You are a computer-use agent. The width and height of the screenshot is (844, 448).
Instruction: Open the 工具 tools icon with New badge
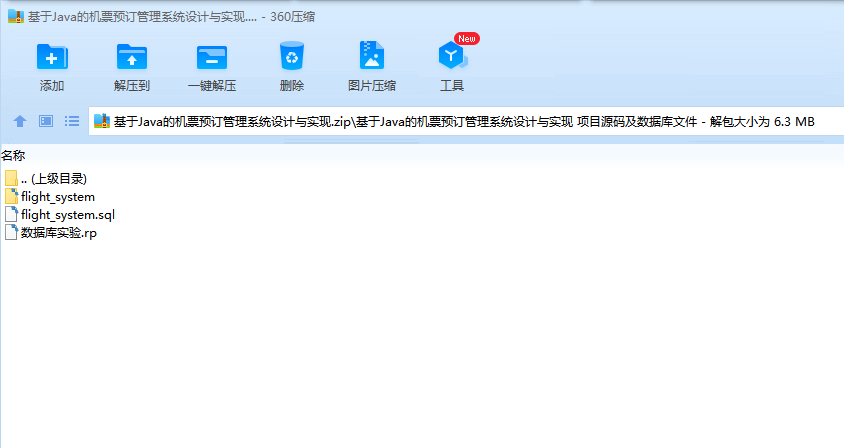point(453,55)
